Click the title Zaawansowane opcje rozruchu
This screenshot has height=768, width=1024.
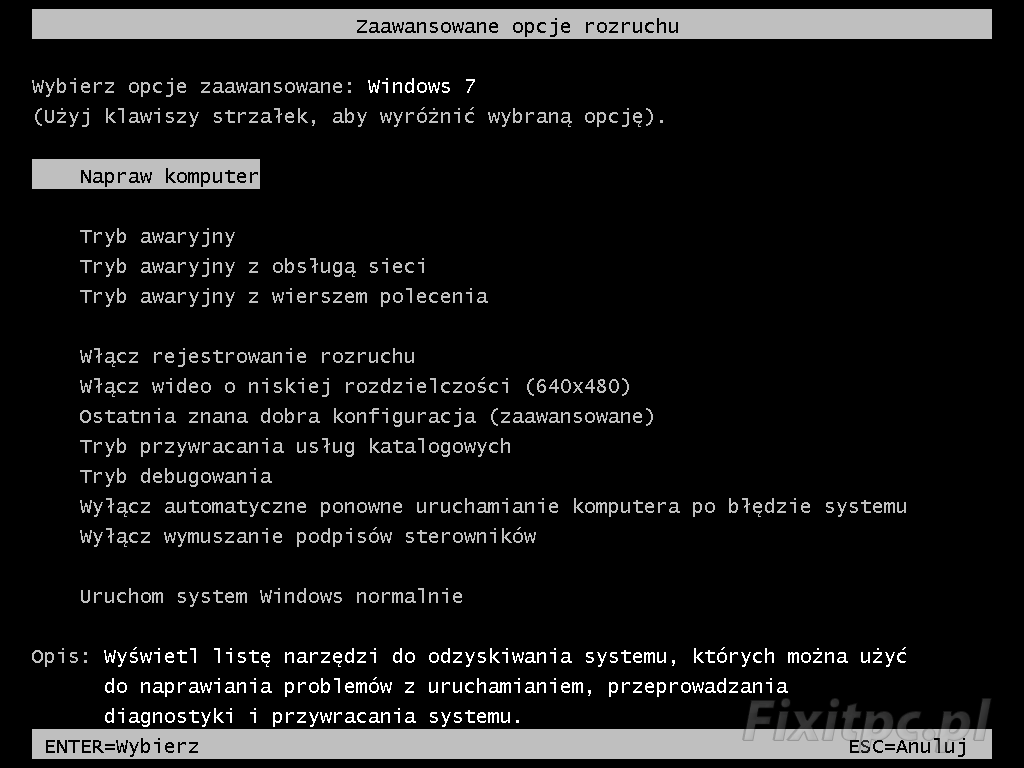517,26
